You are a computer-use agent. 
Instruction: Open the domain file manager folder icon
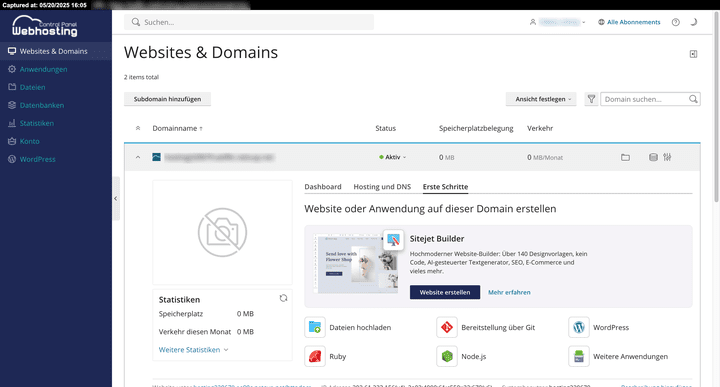[625, 157]
